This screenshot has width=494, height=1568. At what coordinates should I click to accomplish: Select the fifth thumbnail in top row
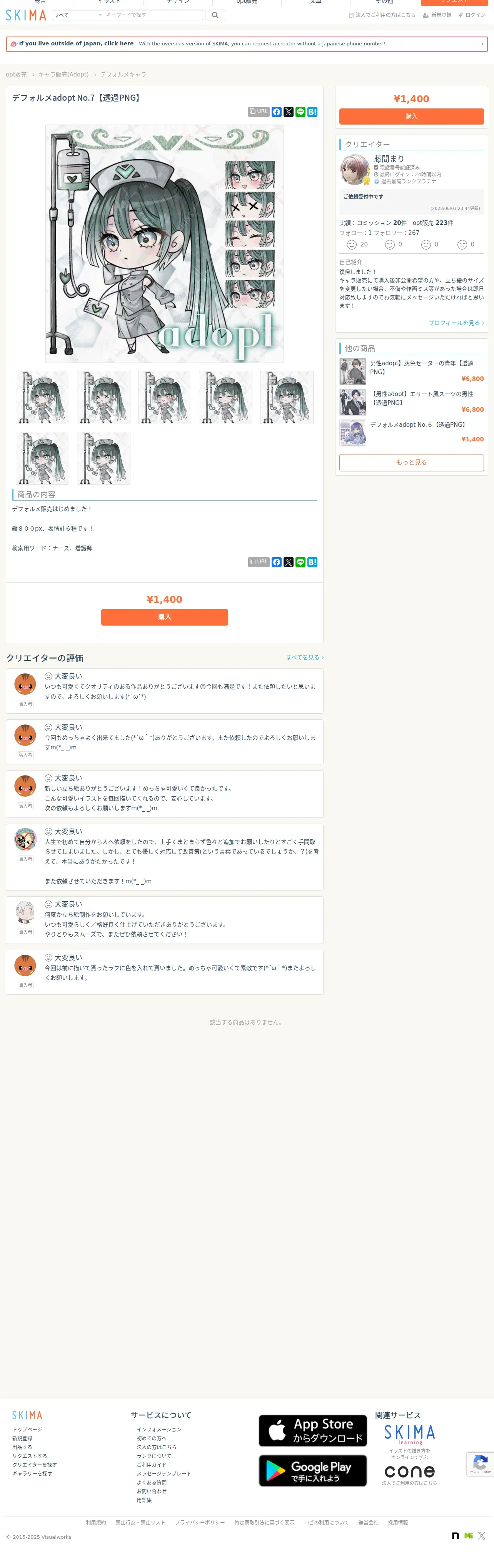[287, 398]
